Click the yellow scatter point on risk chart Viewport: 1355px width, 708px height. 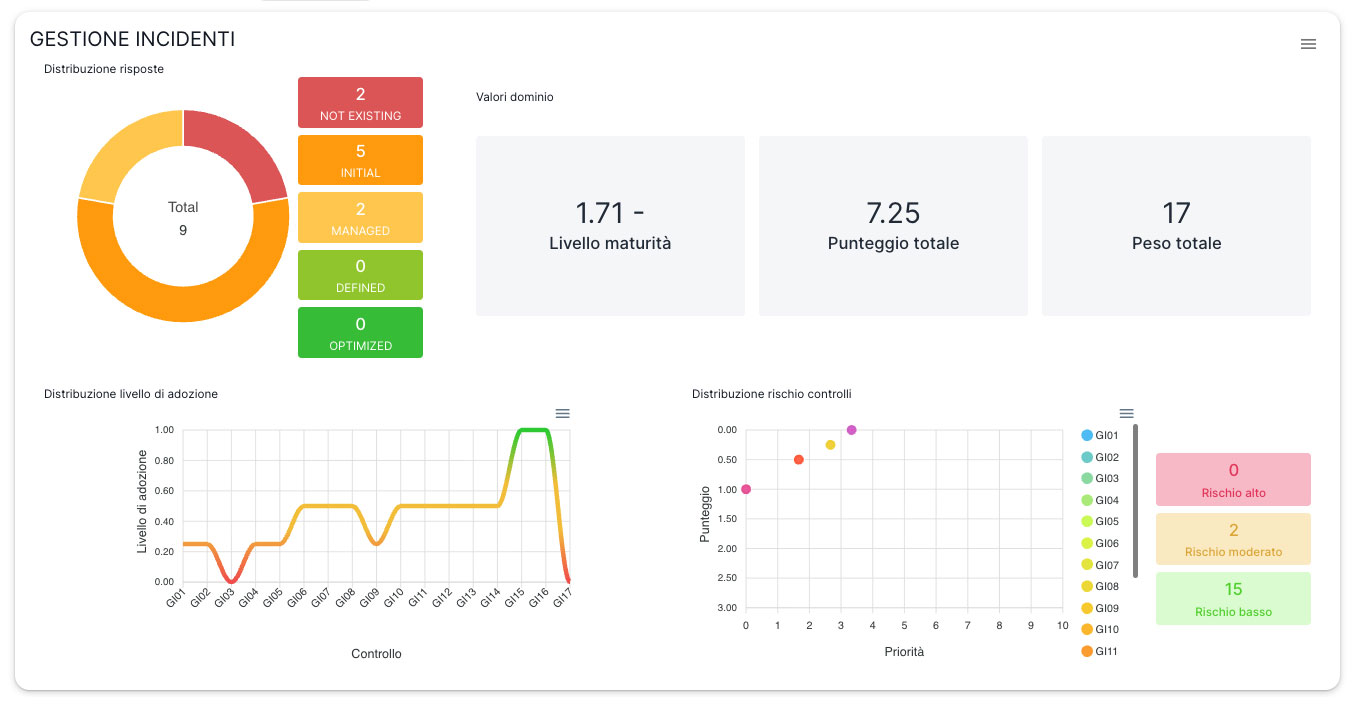(x=830, y=445)
